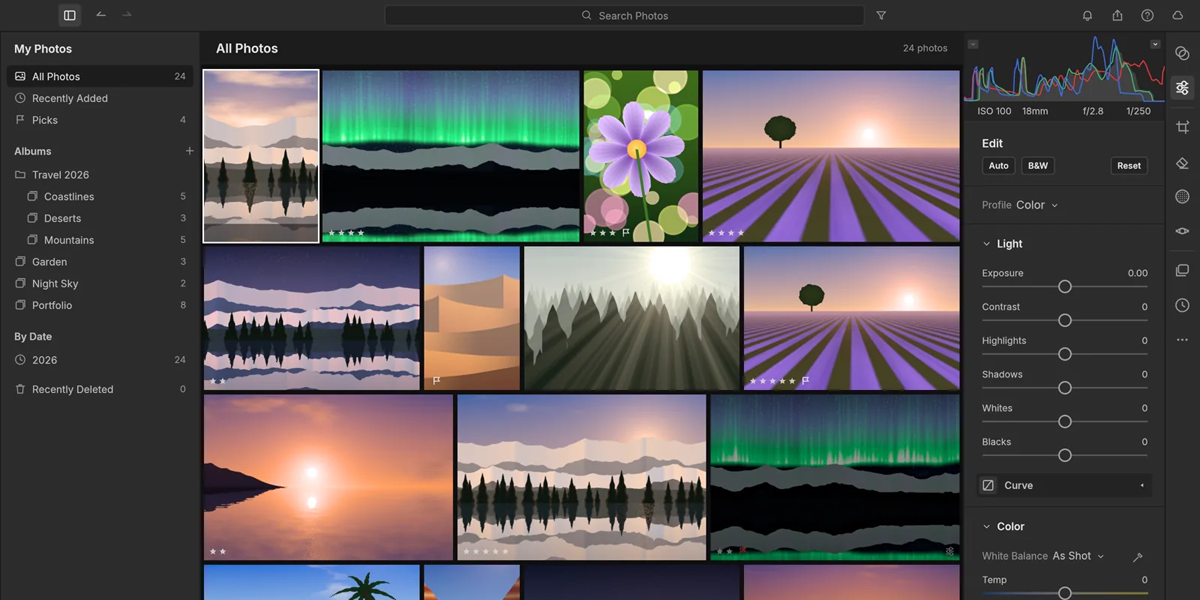Toggle pick flag on sand dunes photo

point(436,381)
